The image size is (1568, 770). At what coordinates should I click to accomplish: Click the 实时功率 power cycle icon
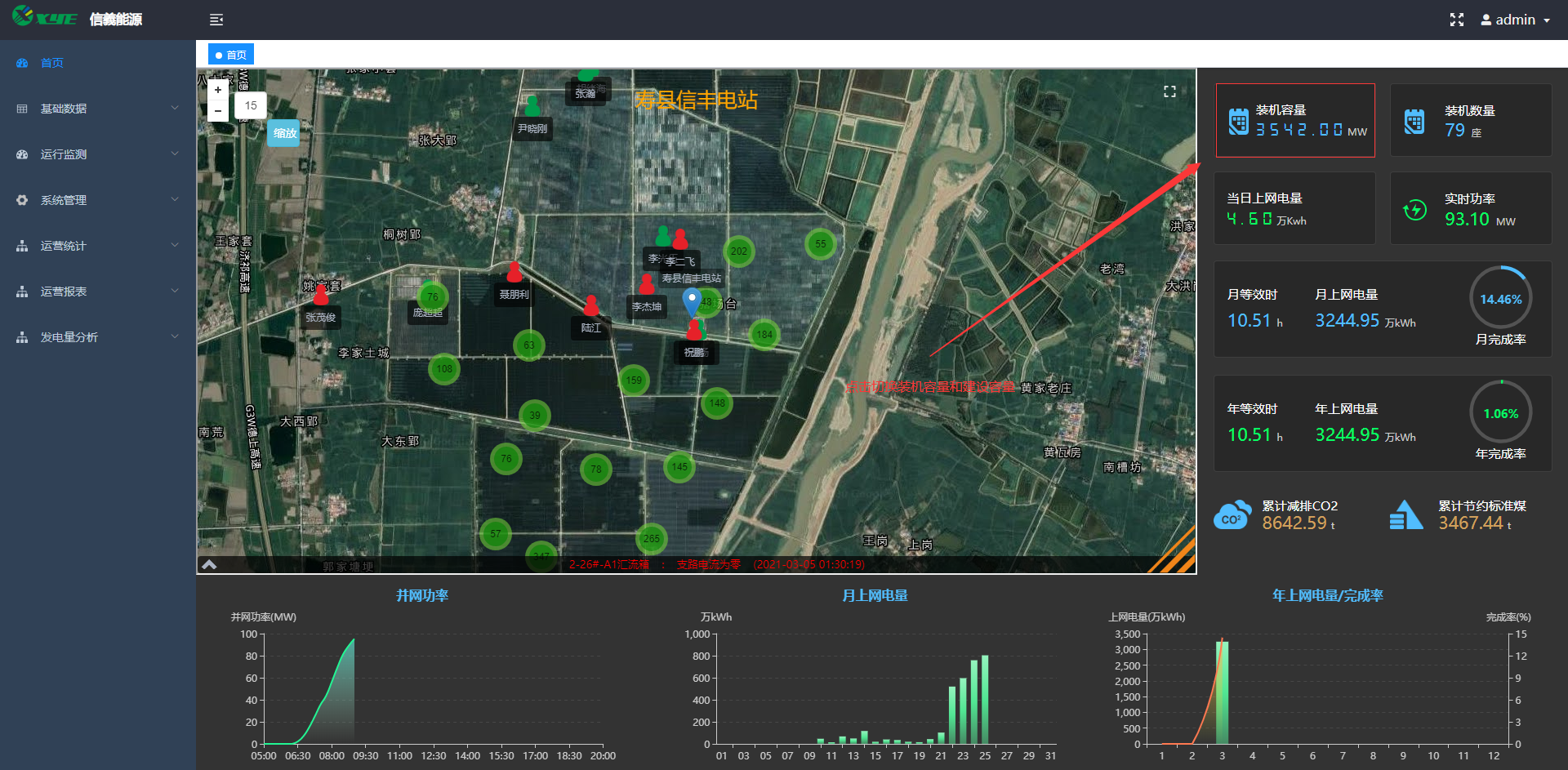click(x=1414, y=210)
